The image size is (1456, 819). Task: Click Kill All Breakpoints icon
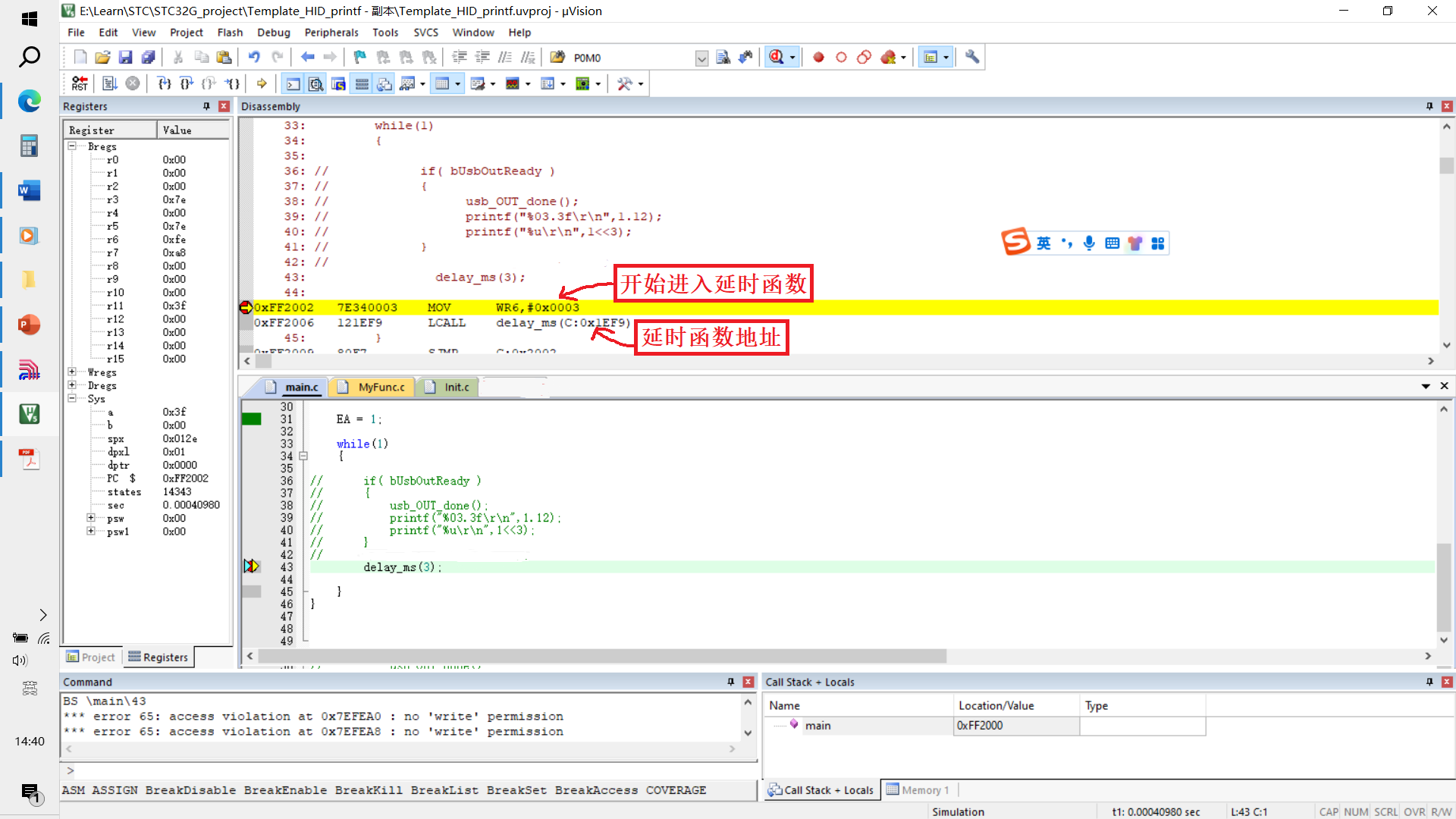click(889, 57)
